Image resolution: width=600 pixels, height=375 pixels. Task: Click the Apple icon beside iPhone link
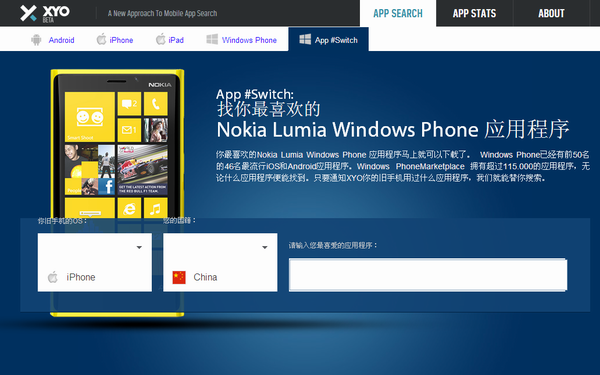pyautogui.click(x=101, y=39)
